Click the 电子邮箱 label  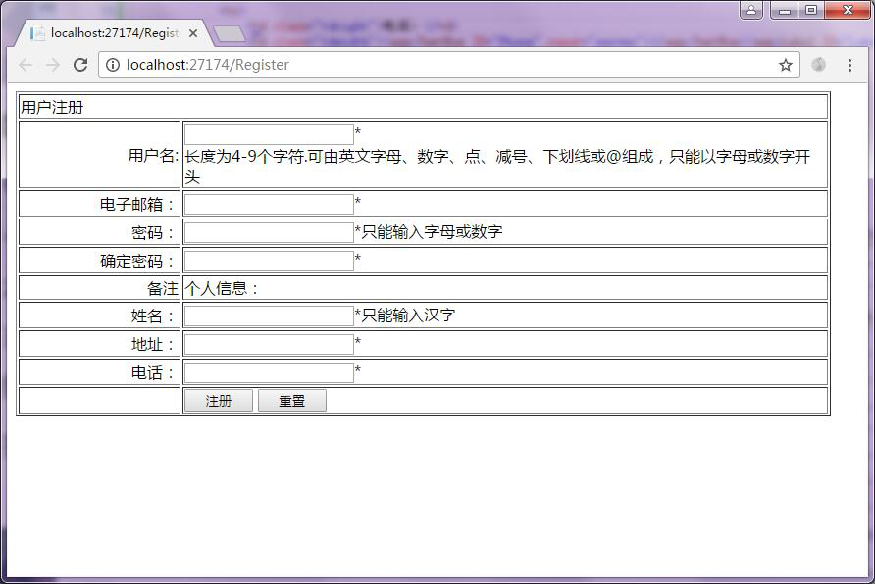tap(139, 204)
